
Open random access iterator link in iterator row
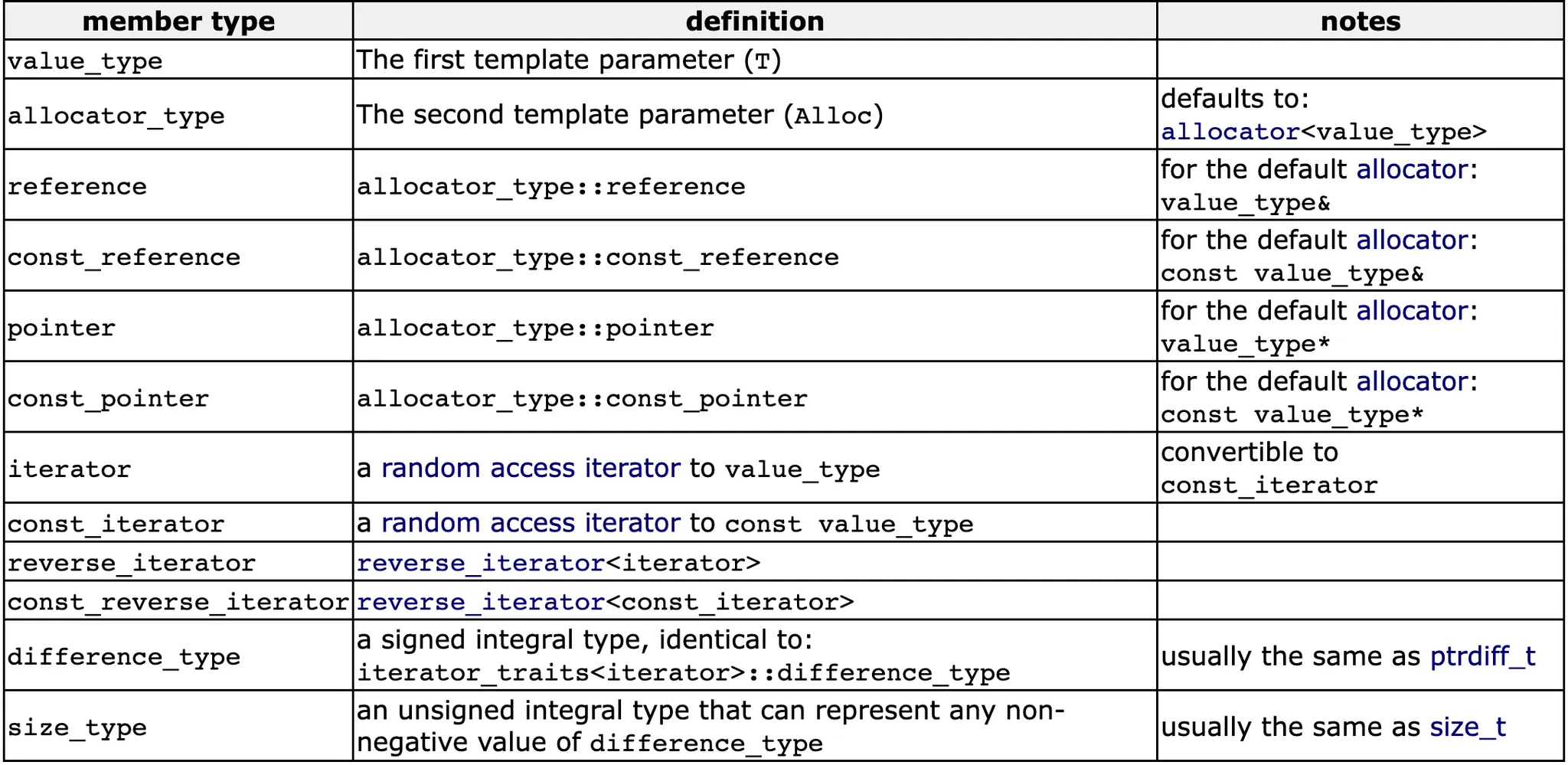coord(531,468)
